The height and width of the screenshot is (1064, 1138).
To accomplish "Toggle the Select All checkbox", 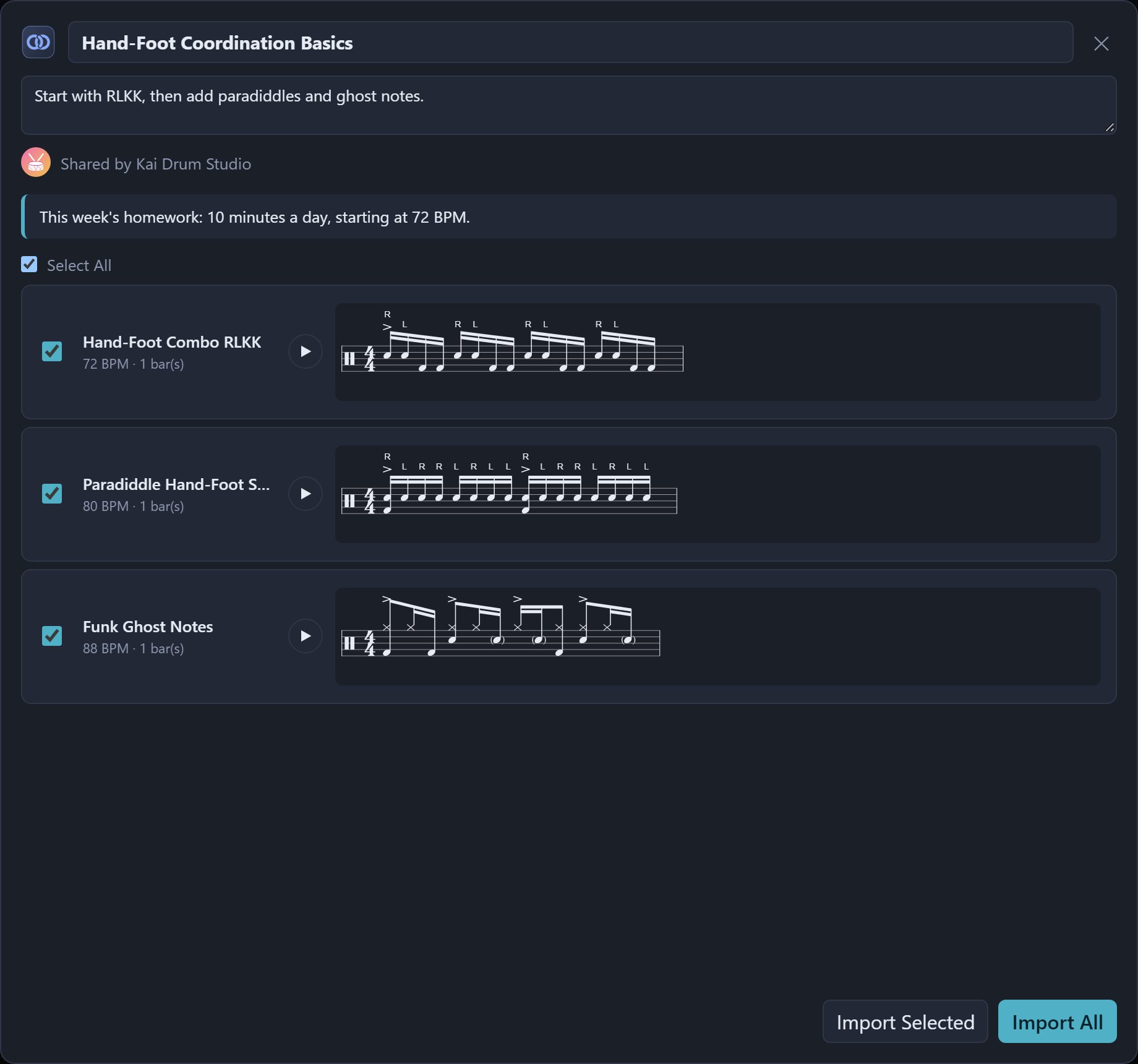I will coord(29,265).
